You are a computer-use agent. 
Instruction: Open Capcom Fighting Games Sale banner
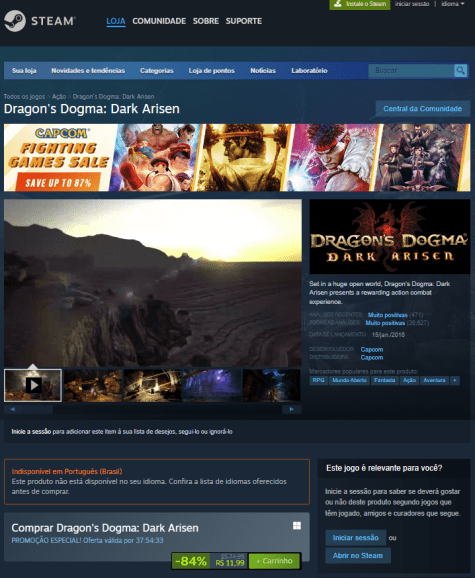[x=237, y=157]
